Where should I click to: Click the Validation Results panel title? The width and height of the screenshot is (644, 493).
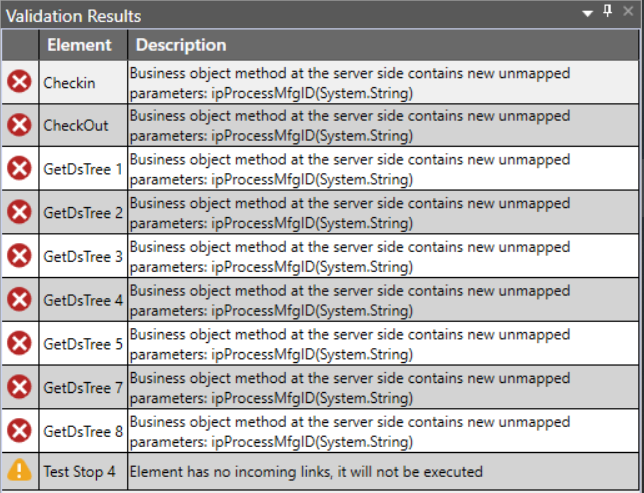coord(73,16)
